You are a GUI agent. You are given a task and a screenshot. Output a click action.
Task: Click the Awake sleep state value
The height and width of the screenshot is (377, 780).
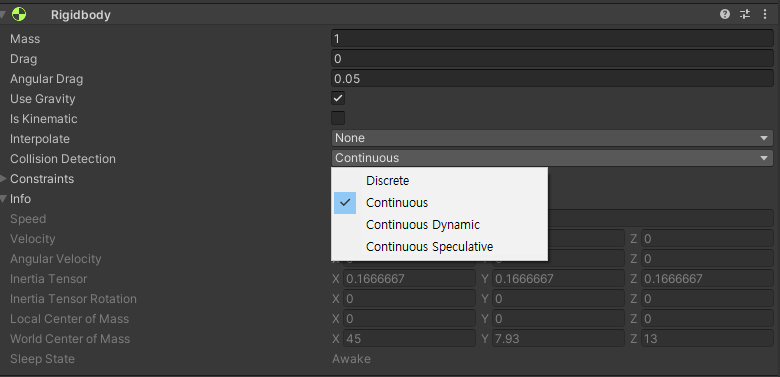pyautogui.click(x=351, y=359)
